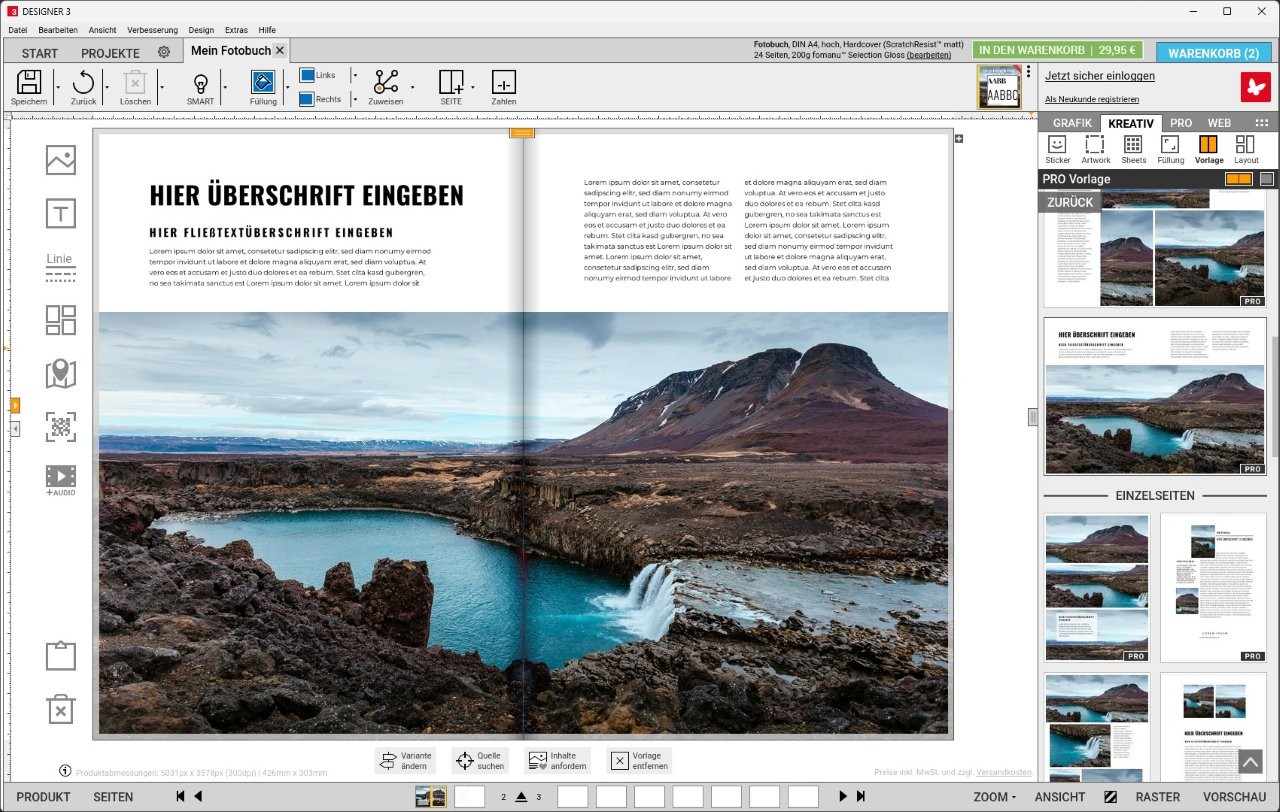Open the Layout category icon
The height and width of the screenshot is (812, 1280).
[x=1246, y=150]
